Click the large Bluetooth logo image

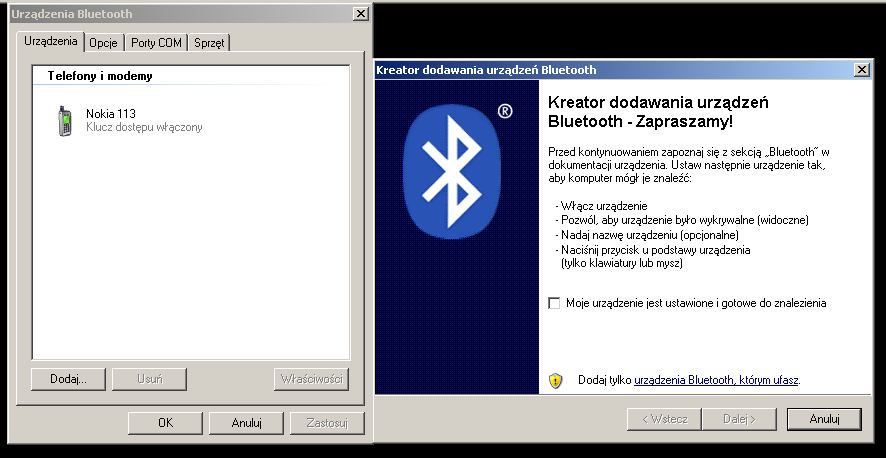[x=452, y=171]
